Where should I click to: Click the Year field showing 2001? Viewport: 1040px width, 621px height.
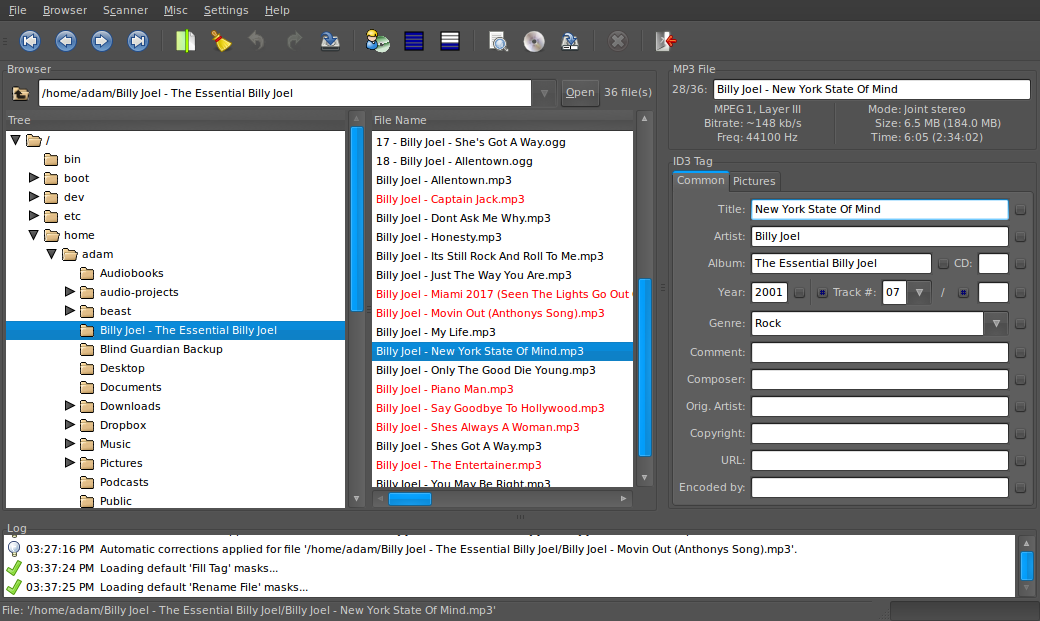tap(769, 293)
